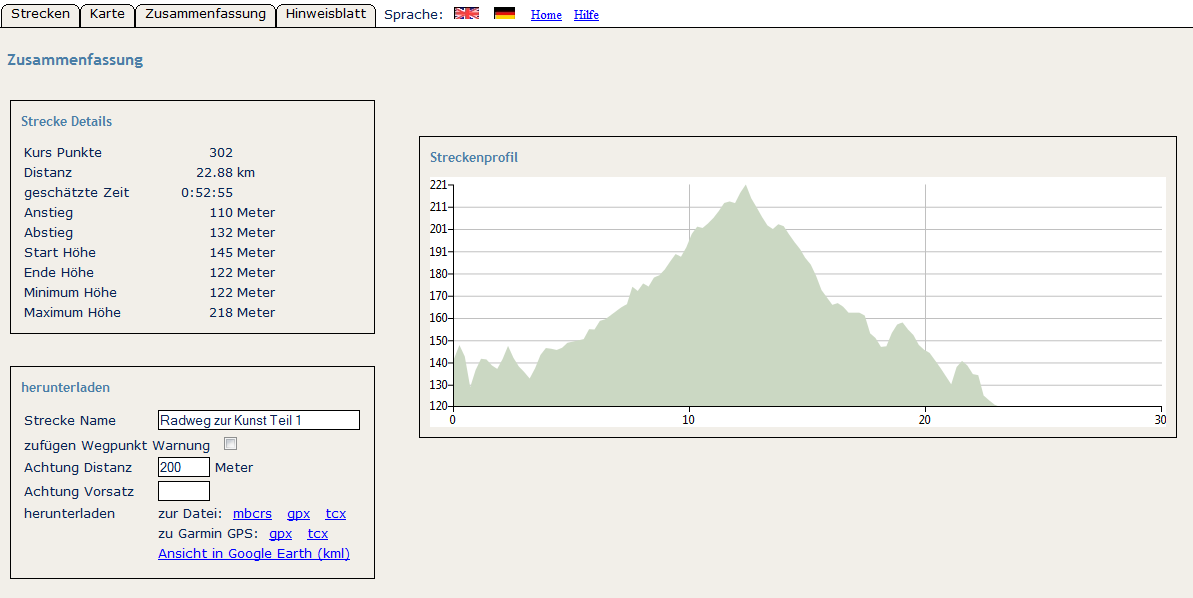Screen dimensions: 1193x598
Task: Enable the Wegpunkt Warnung checkbox
Action: tap(230, 444)
